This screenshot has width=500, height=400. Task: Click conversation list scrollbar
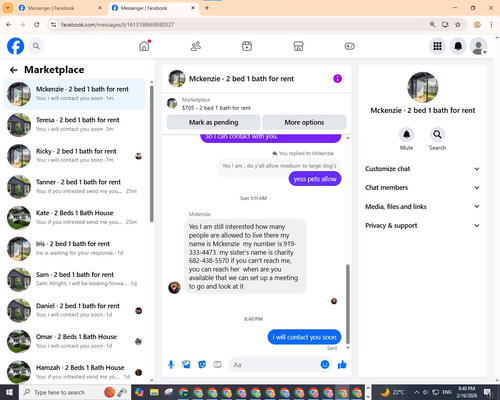click(152, 154)
